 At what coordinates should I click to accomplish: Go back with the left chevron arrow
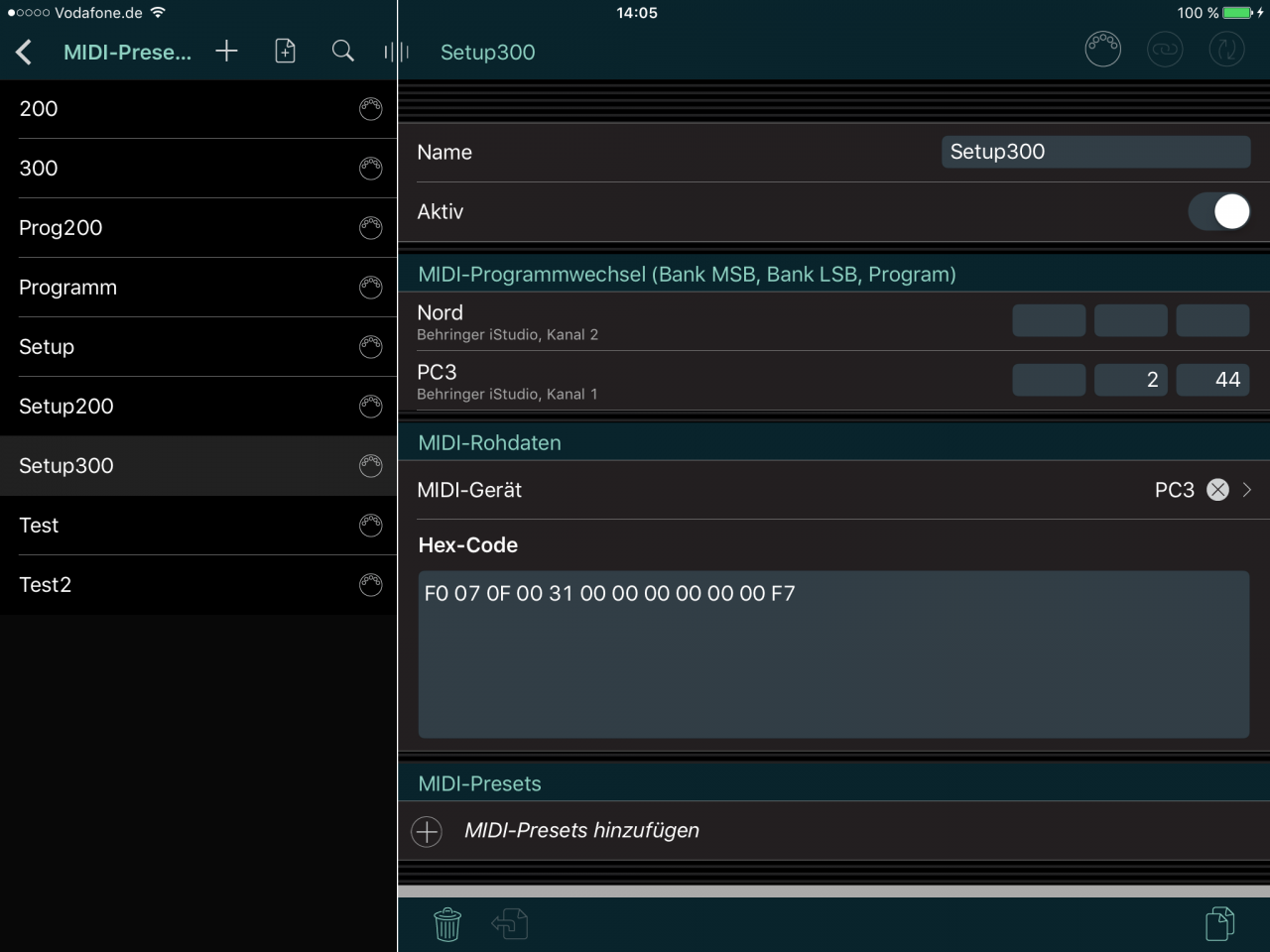[x=24, y=52]
